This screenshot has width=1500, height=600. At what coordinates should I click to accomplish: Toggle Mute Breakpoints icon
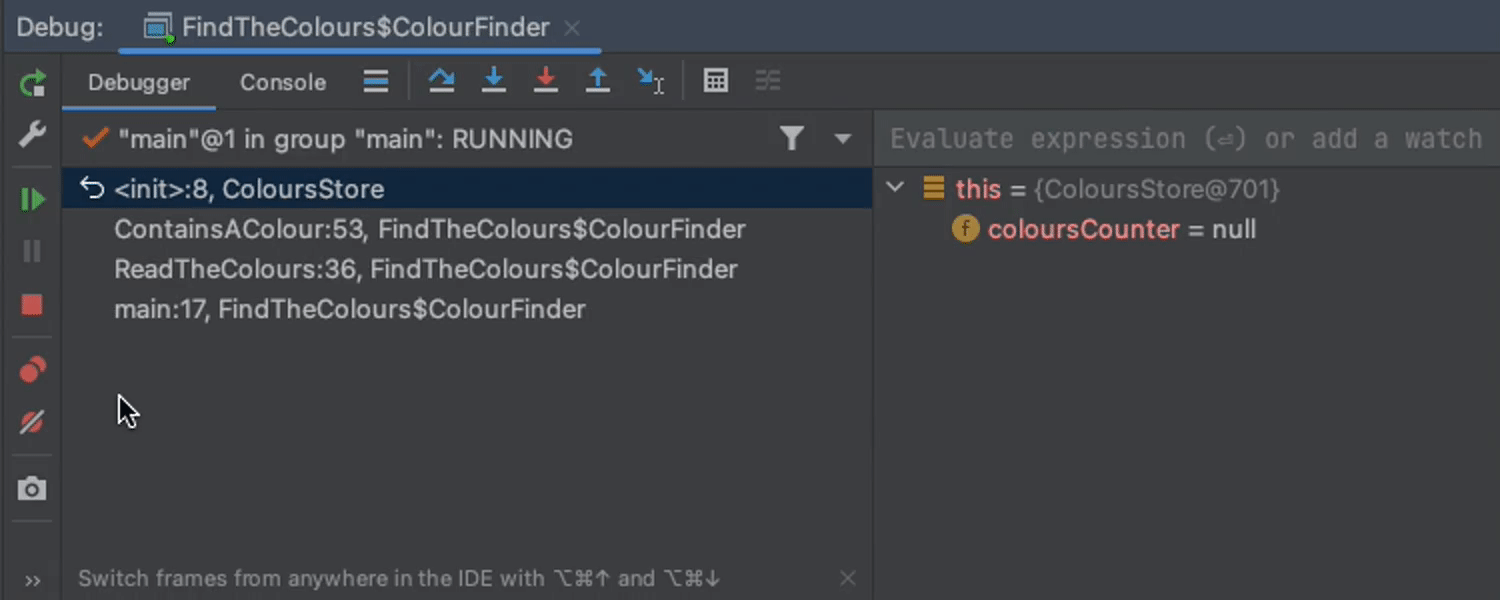(x=33, y=422)
